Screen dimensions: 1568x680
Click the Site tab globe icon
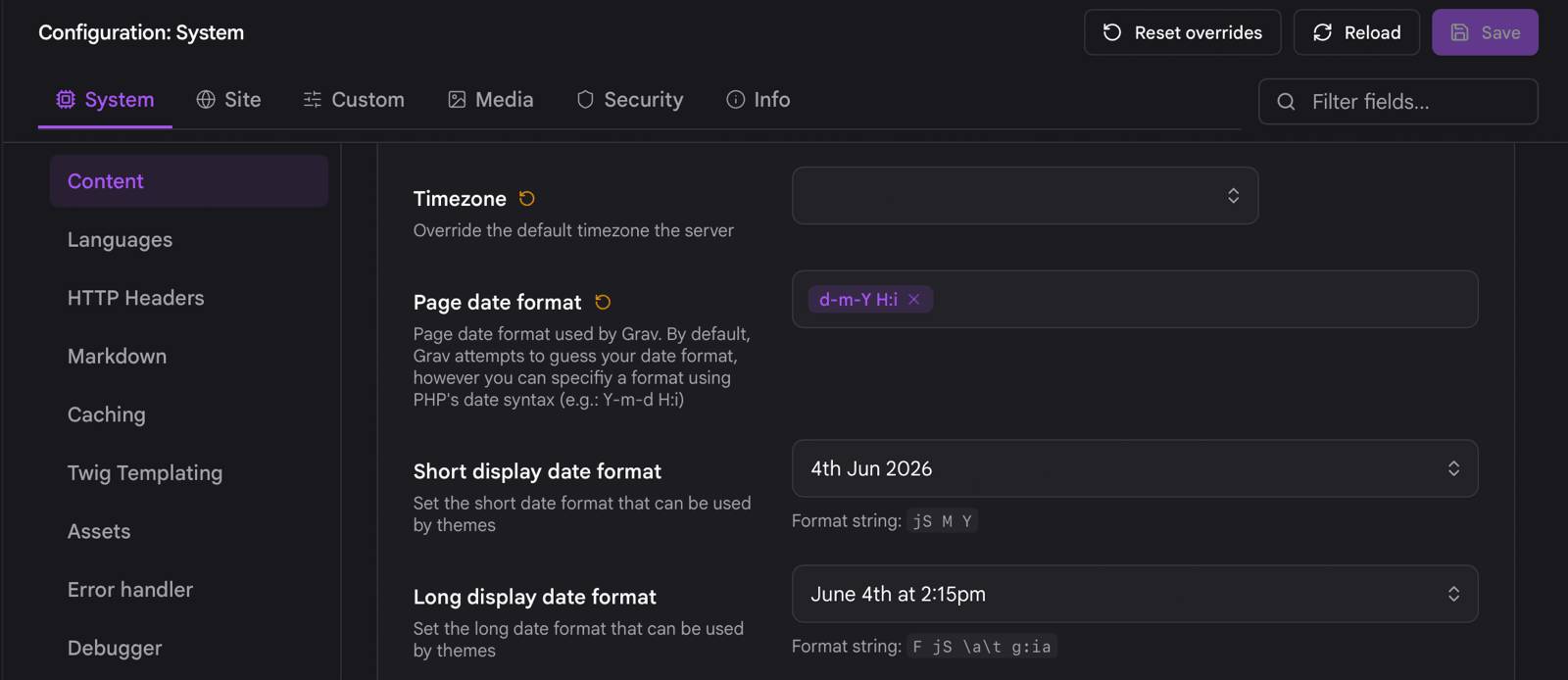206,99
